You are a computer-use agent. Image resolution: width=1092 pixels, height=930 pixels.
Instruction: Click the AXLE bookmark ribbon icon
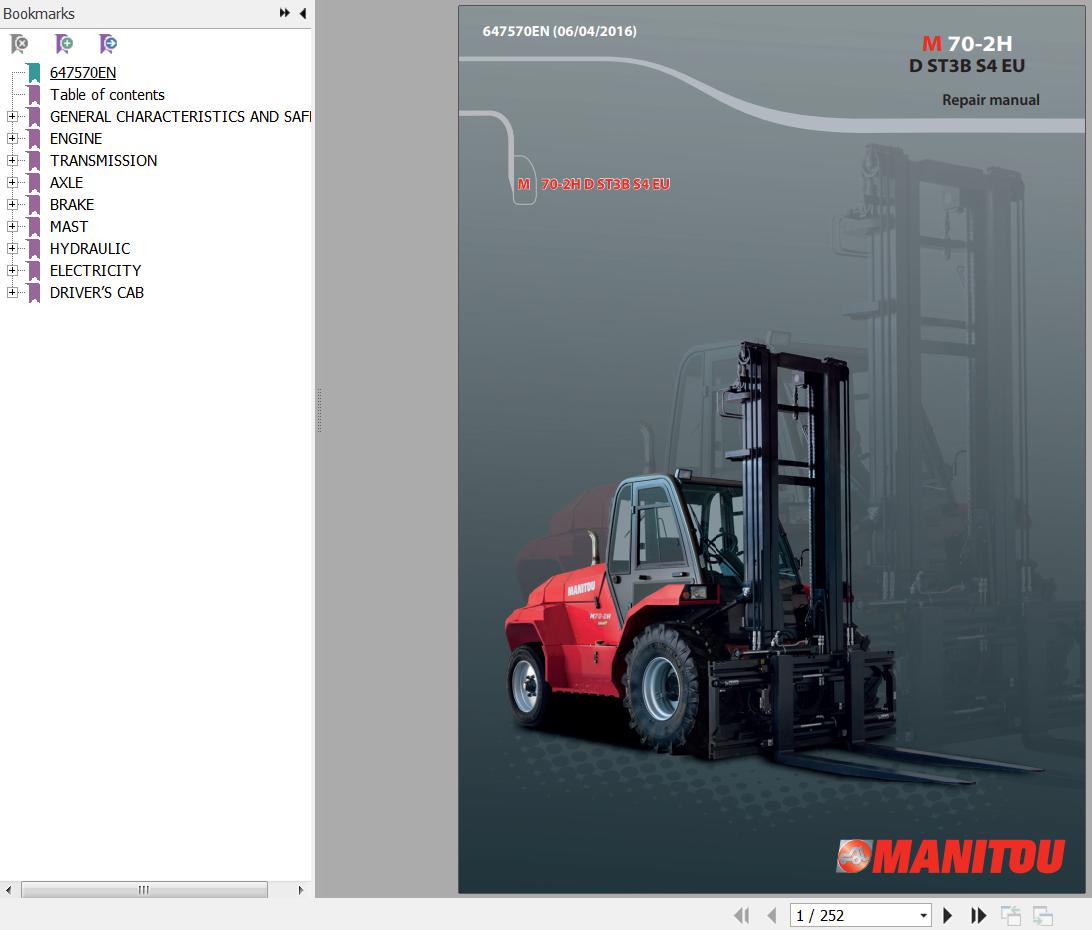coord(34,183)
